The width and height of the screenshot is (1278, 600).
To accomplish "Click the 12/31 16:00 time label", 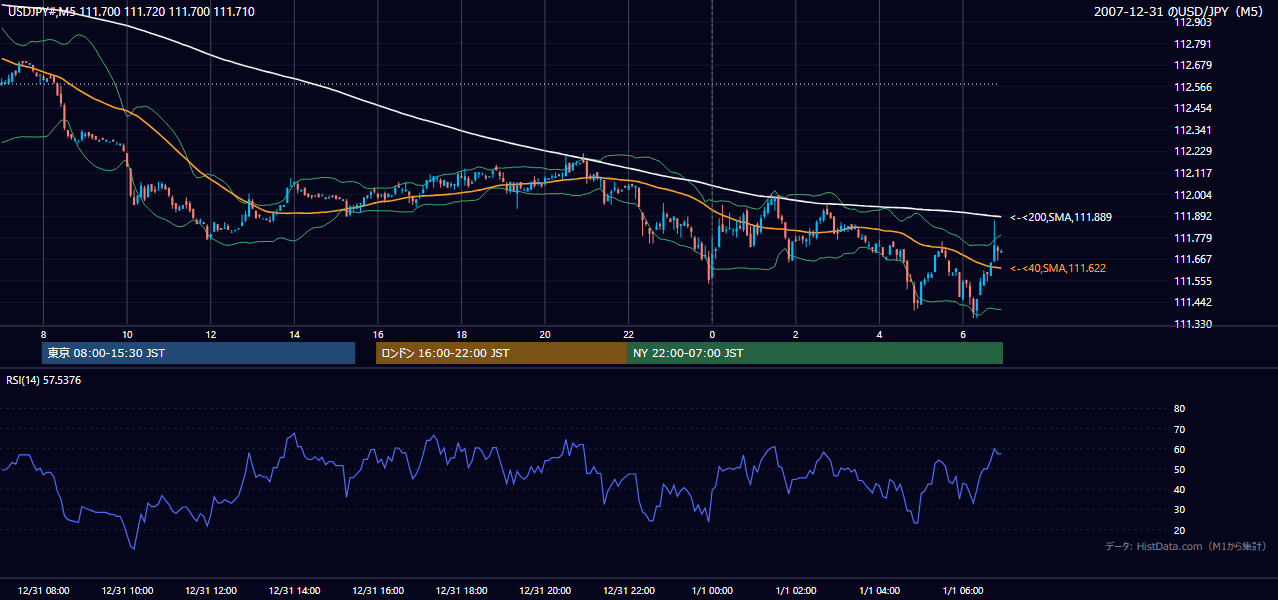I will [x=377, y=591].
